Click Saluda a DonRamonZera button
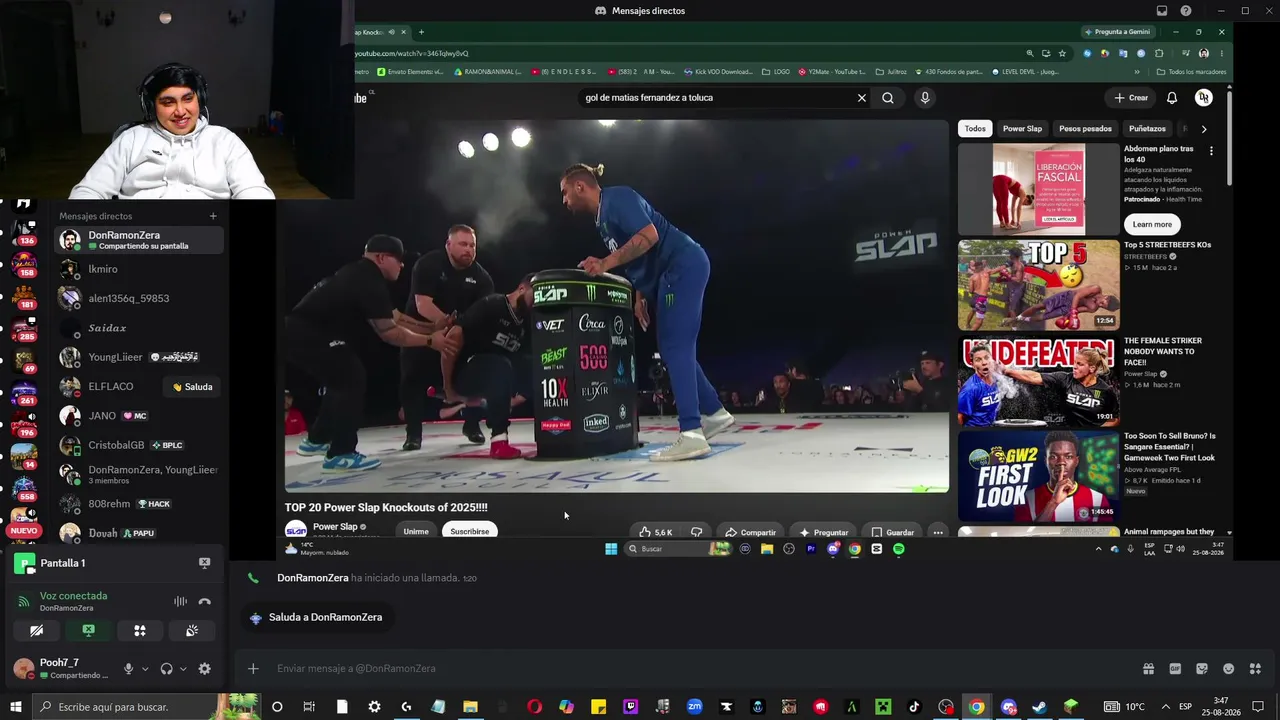This screenshot has width=1280, height=720. 315,618
